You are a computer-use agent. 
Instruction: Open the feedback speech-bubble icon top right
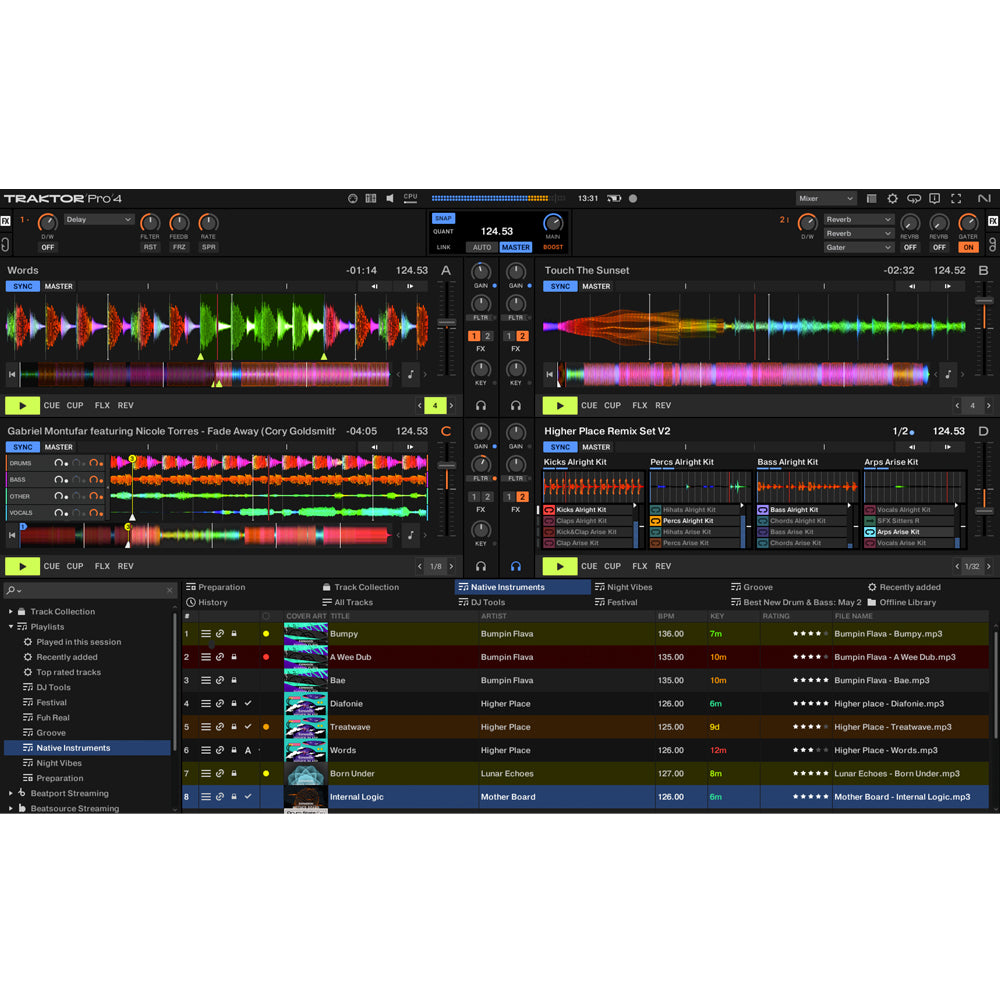point(913,199)
